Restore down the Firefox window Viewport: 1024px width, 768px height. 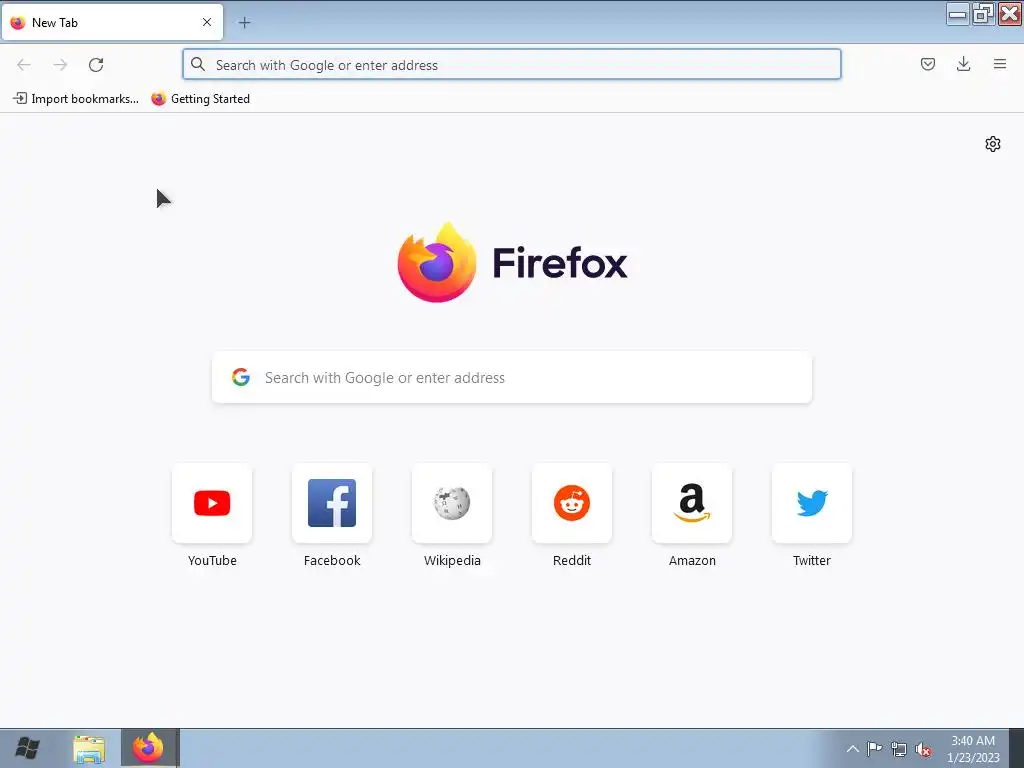(982, 14)
